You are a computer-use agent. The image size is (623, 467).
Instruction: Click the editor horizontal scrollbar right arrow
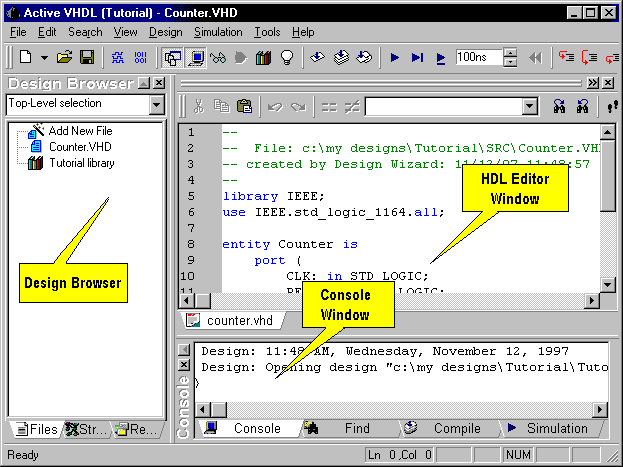592,300
